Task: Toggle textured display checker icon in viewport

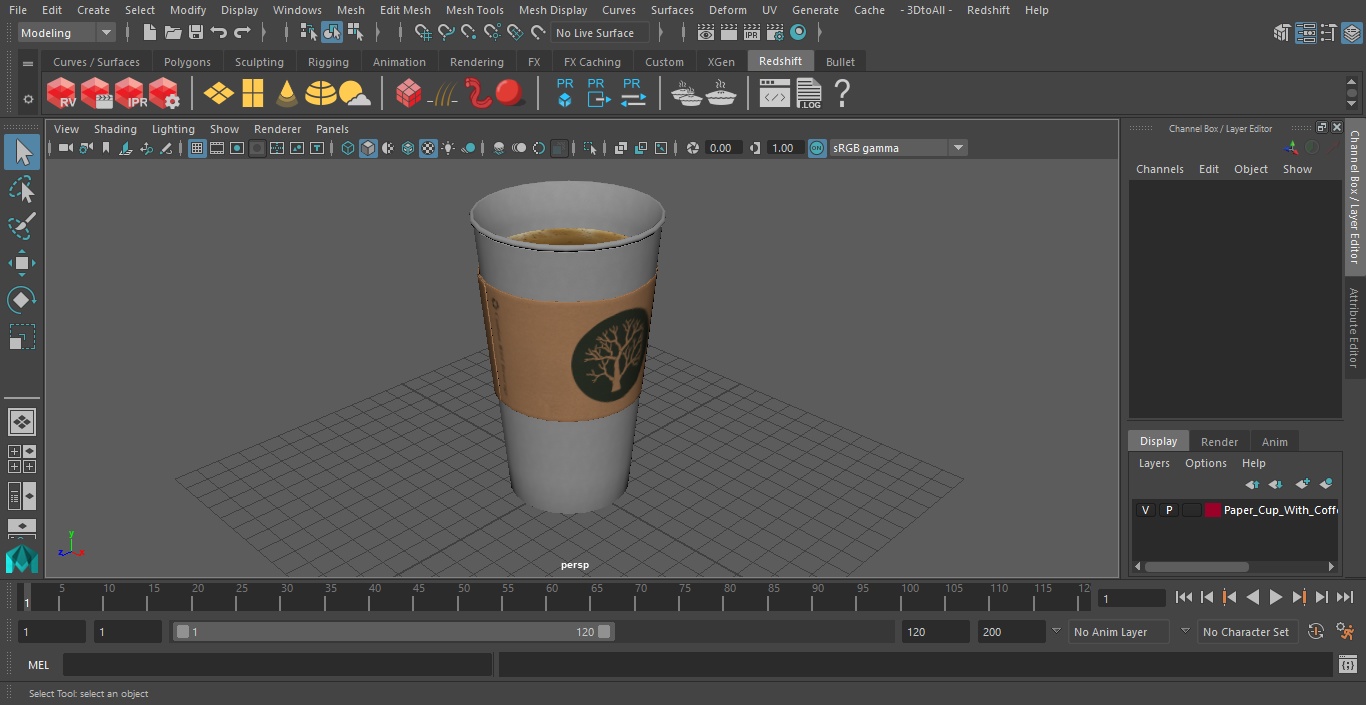Action: (428, 148)
